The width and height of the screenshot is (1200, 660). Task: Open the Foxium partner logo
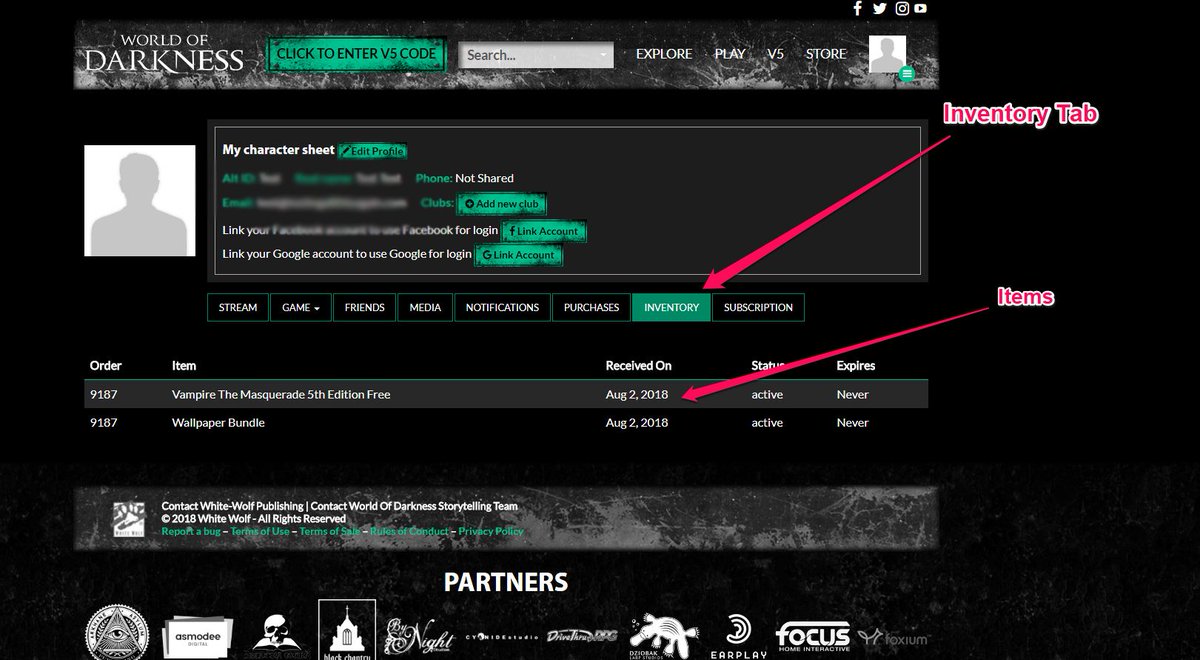coord(894,638)
